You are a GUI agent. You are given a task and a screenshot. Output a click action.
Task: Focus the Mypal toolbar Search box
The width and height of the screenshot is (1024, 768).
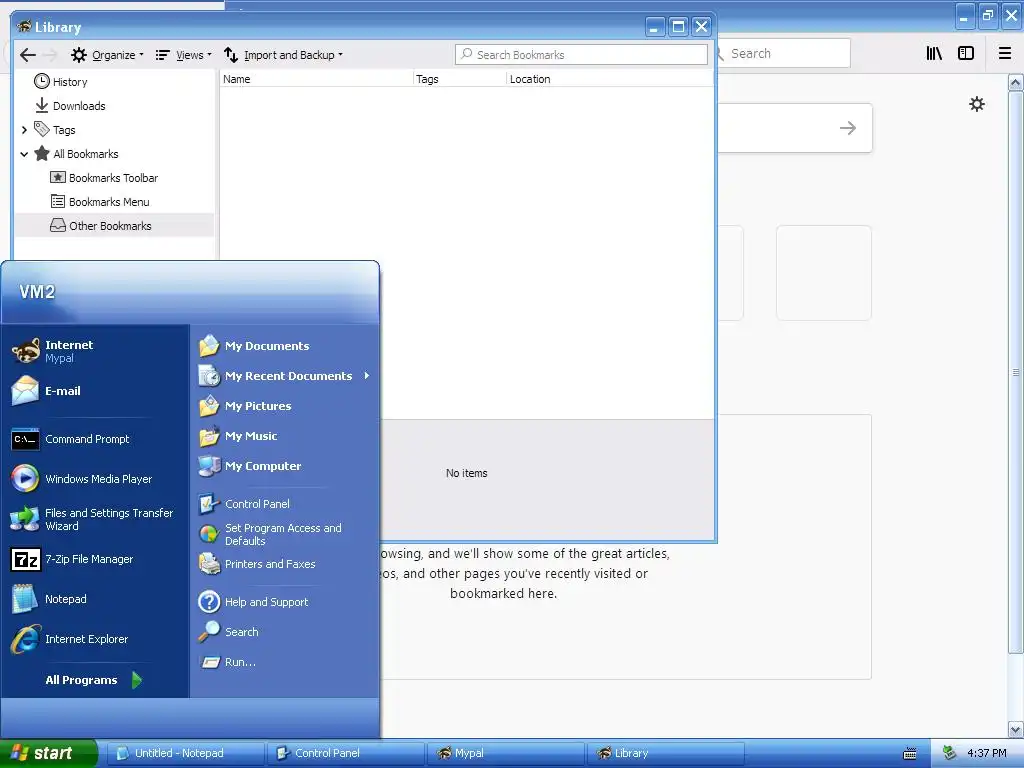784,54
